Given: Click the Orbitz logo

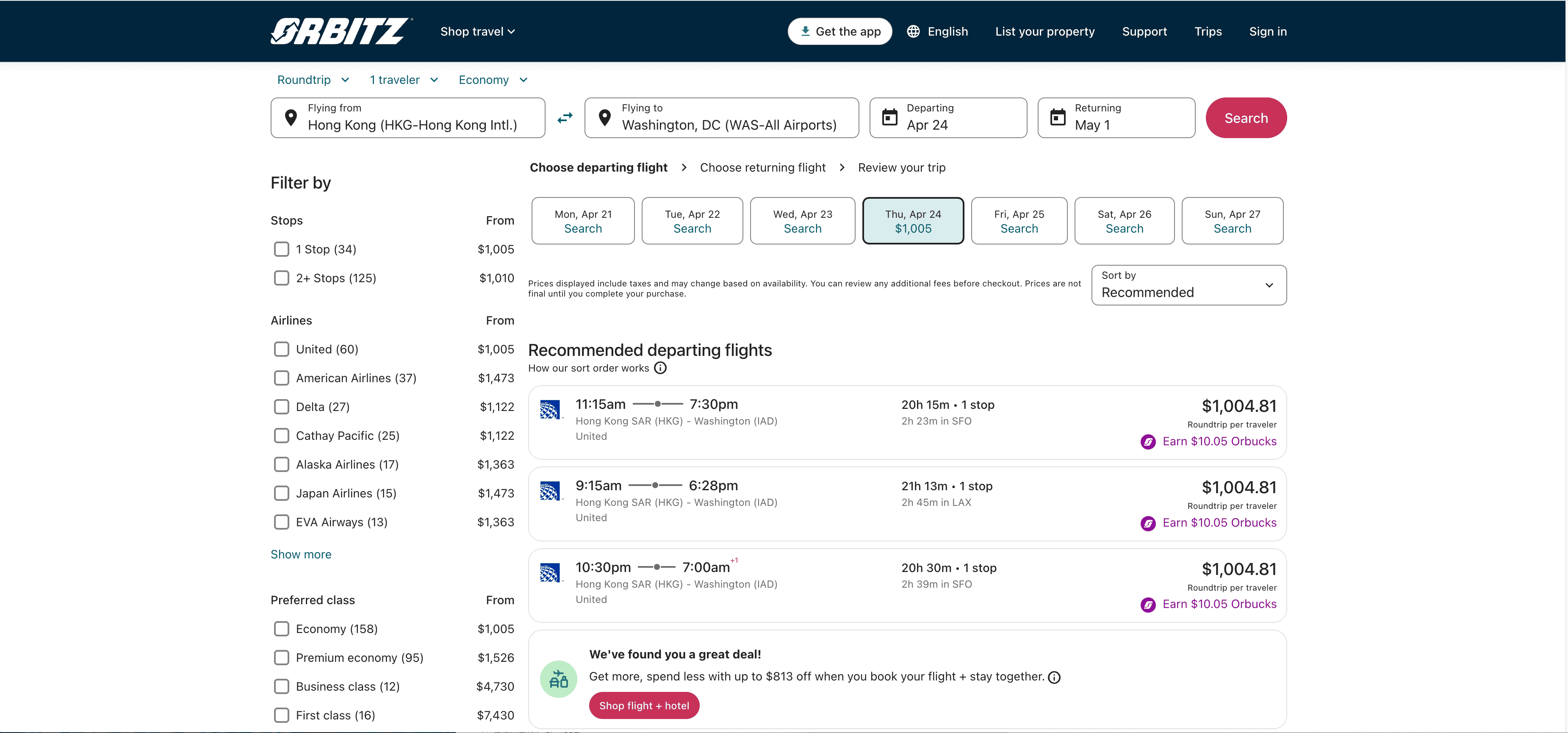Looking at the screenshot, I should pos(341,31).
